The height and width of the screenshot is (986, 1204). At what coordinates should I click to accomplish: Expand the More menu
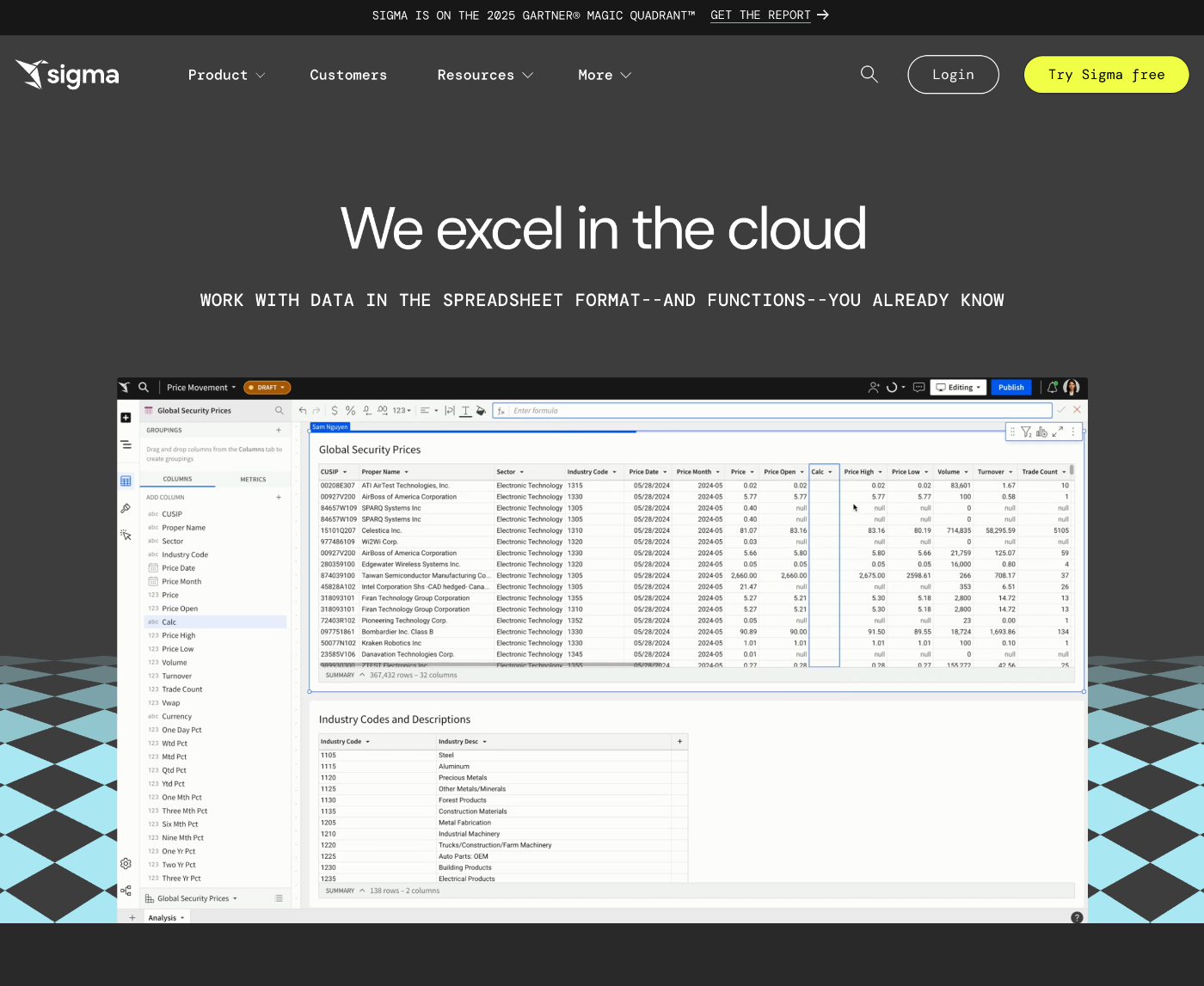[x=605, y=75]
